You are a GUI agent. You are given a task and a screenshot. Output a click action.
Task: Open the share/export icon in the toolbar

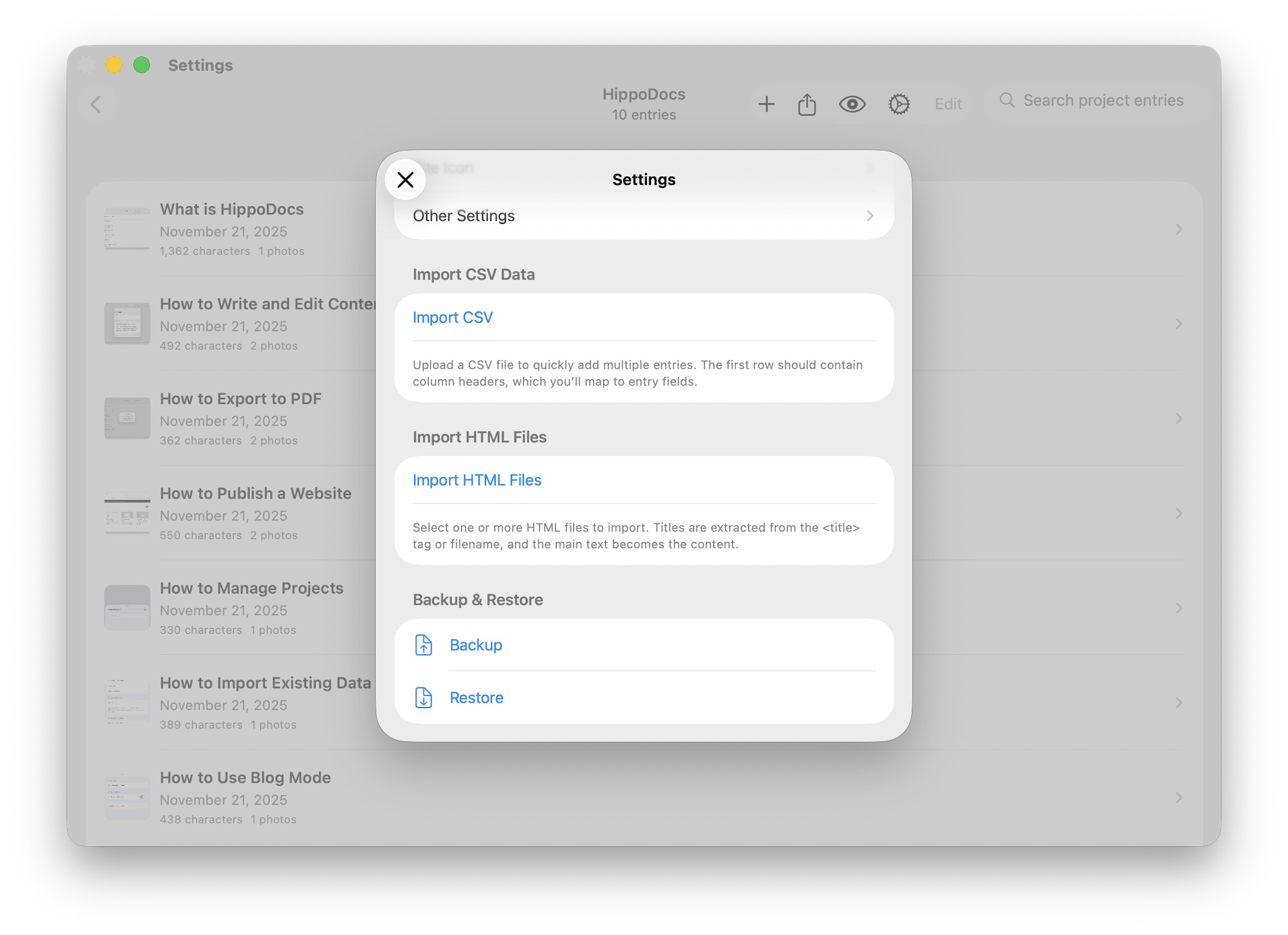(807, 103)
